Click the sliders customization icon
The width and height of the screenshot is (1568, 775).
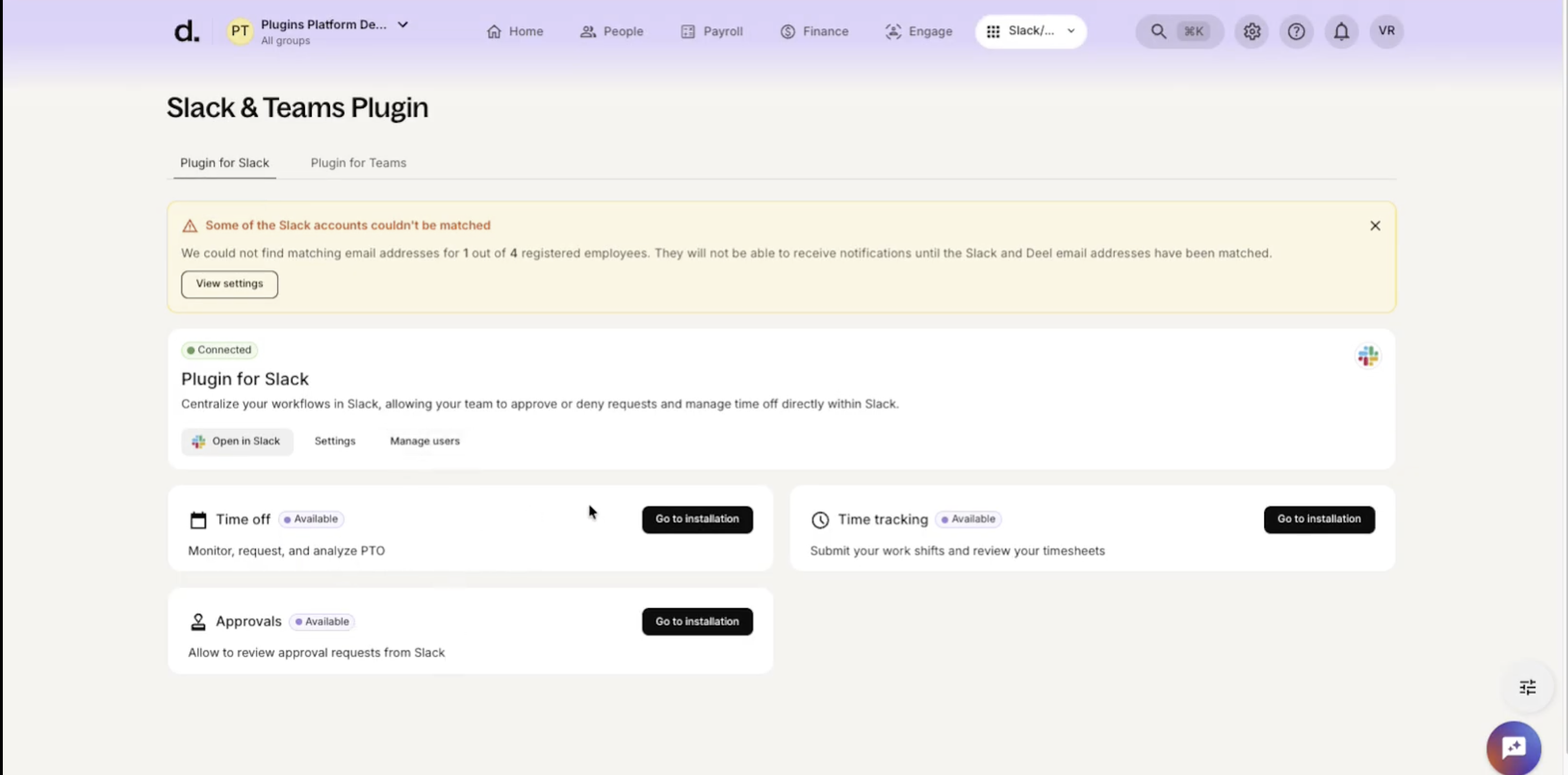[x=1527, y=687]
